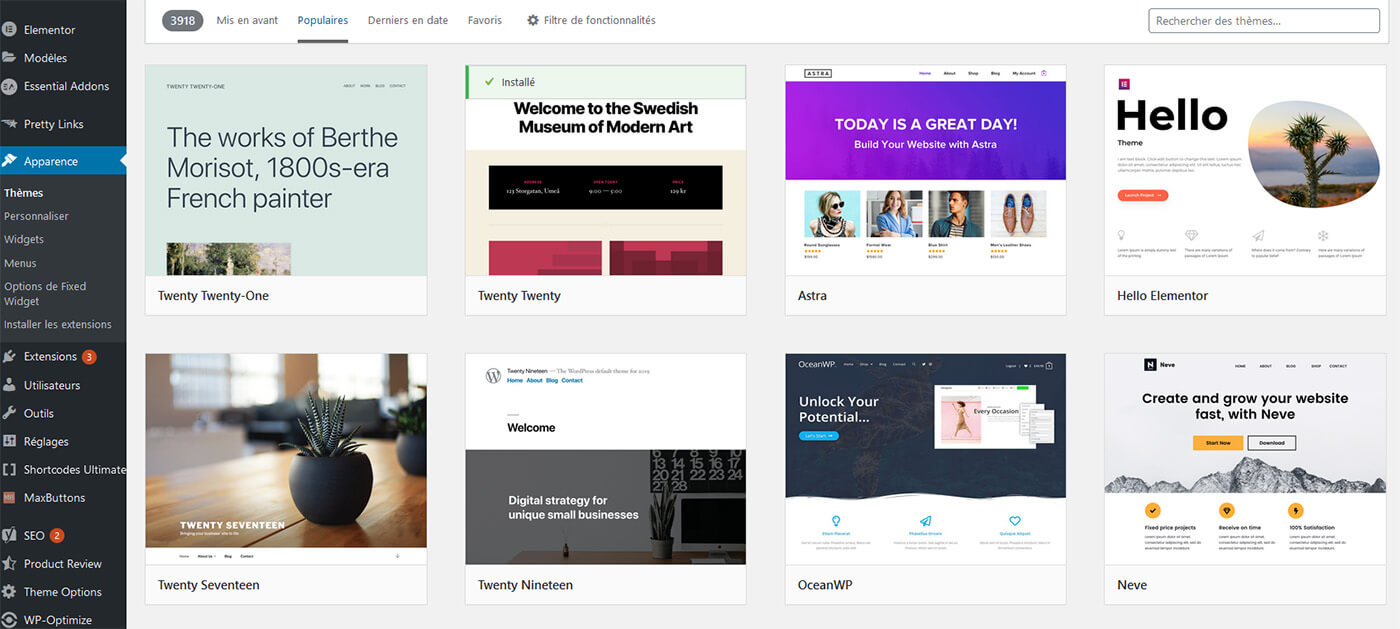The image size is (1400, 629).
Task: Click the Twenty Twenty theme name
Action: pos(519,296)
